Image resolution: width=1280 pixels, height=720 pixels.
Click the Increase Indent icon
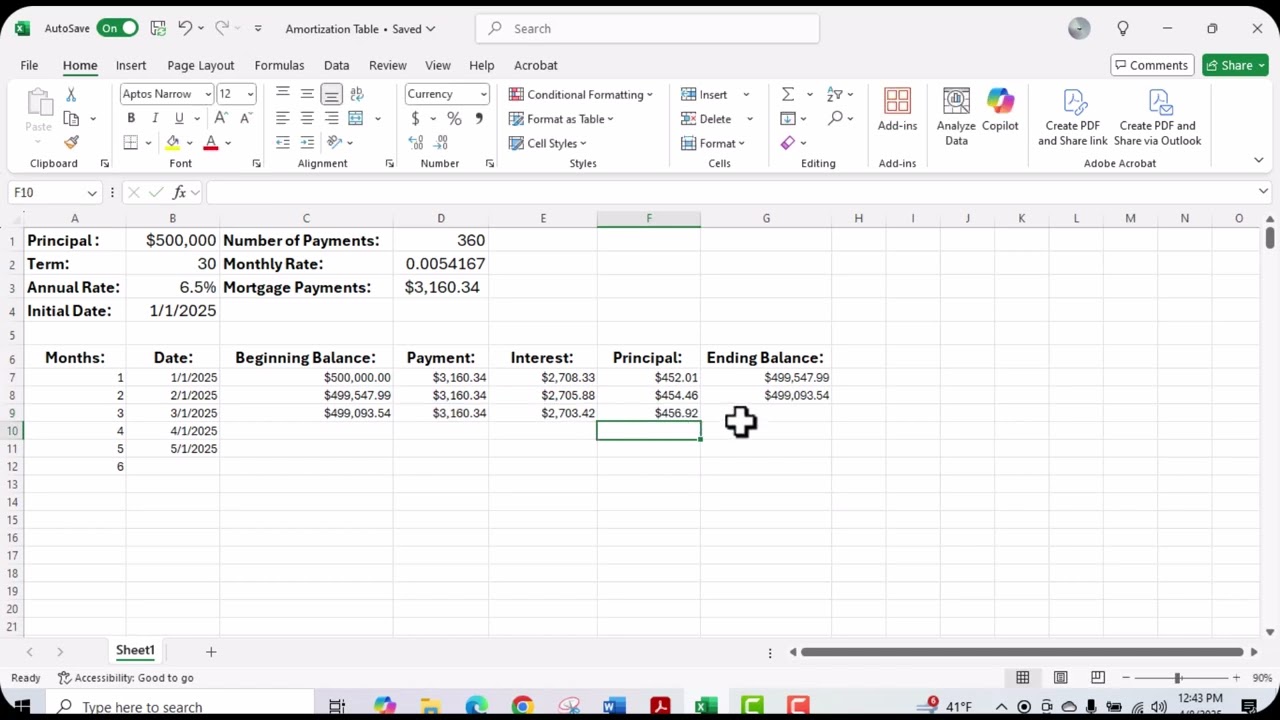click(307, 142)
